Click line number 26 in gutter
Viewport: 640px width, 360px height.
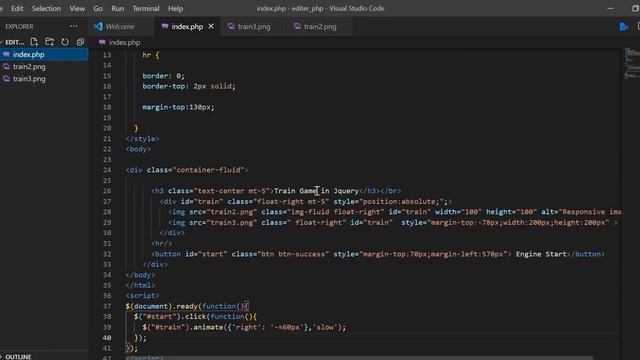tap(107, 191)
